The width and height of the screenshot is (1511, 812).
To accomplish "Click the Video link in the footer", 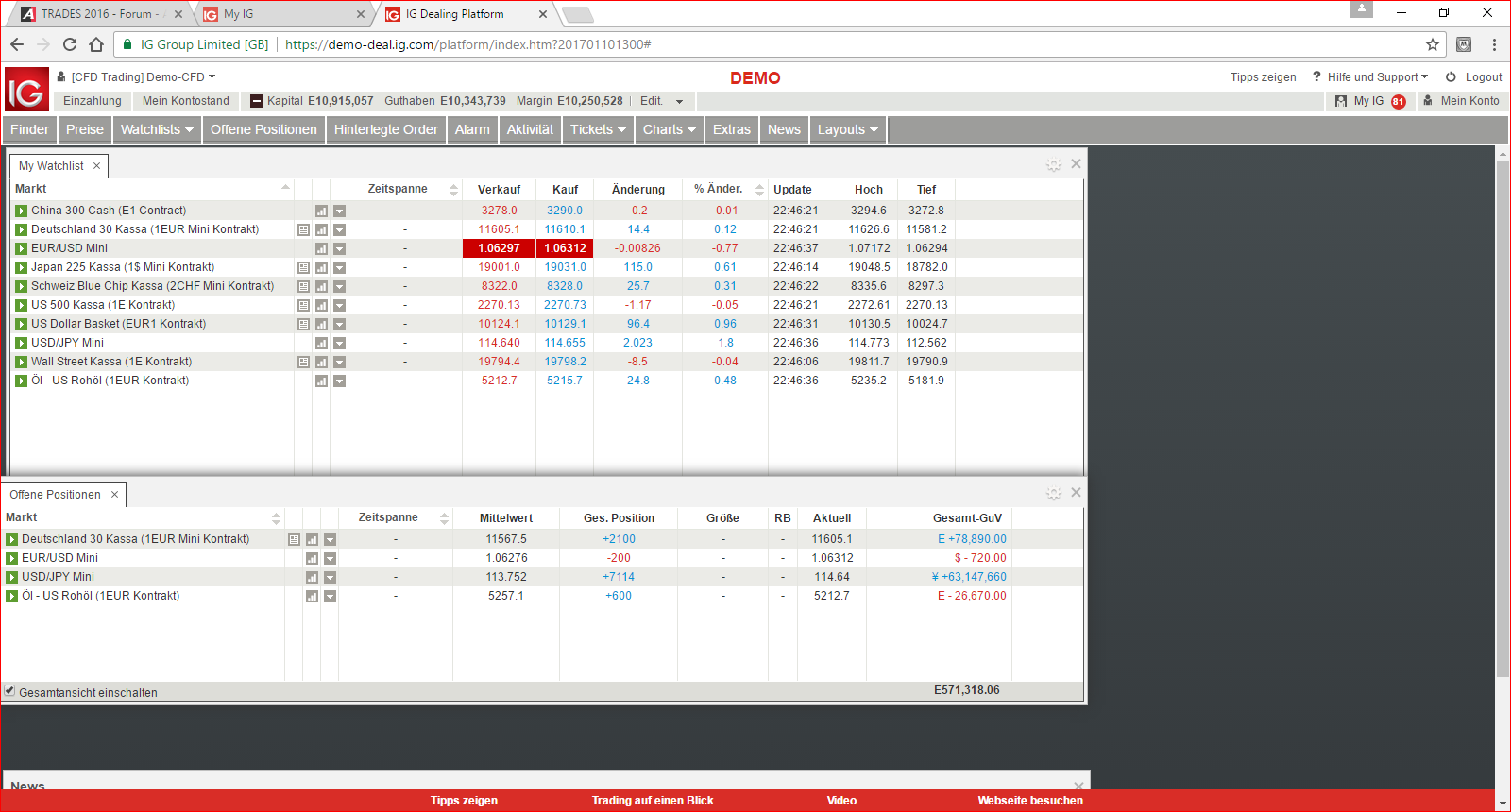I will point(841,801).
